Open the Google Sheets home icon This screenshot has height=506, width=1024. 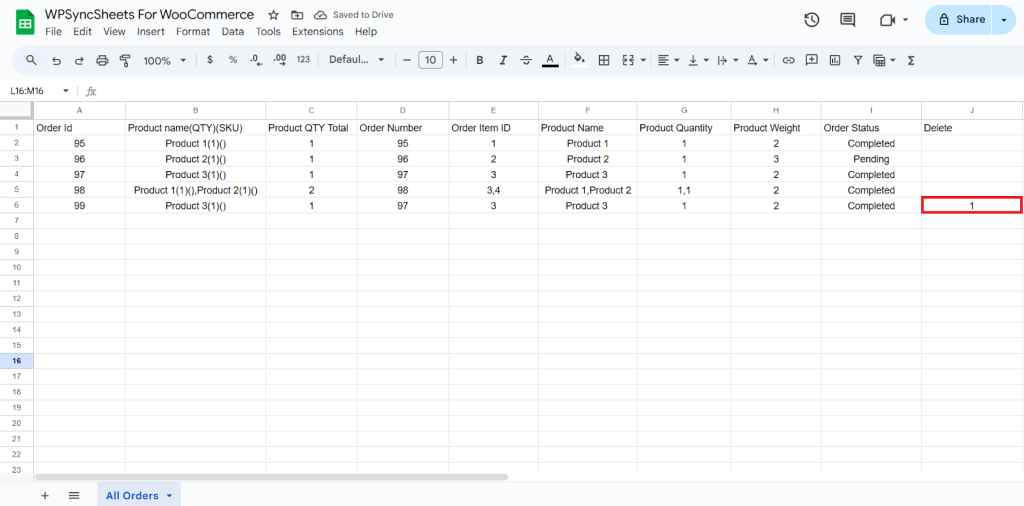tap(25, 23)
